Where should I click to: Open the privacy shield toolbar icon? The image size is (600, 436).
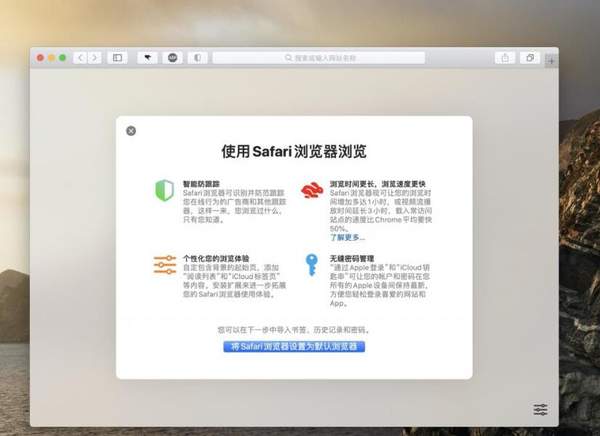coord(197,58)
